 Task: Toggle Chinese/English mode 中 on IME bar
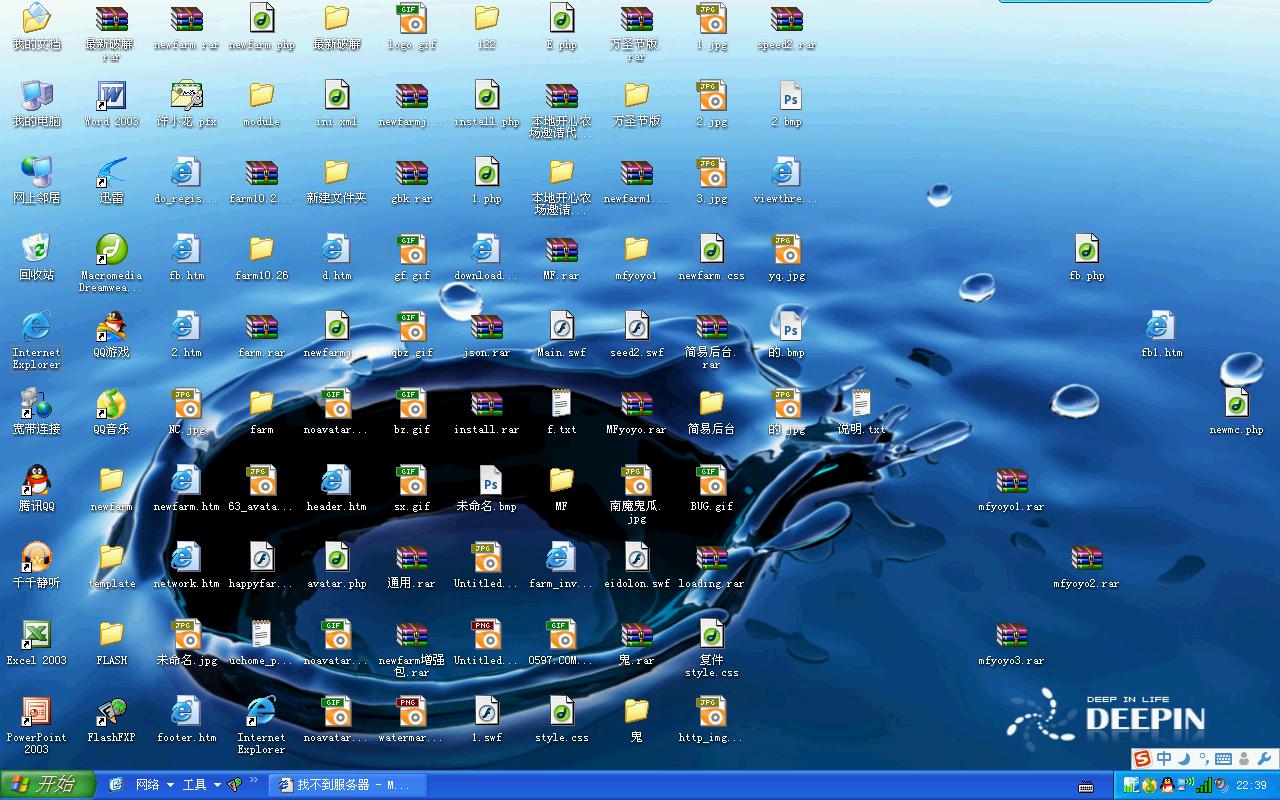pos(1164,759)
